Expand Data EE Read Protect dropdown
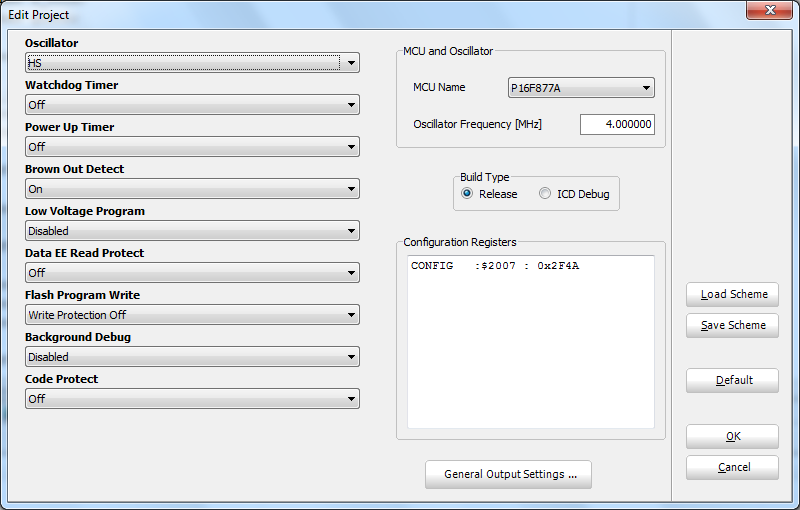The height and width of the screenshot is (510, 800). pos(192,273)
